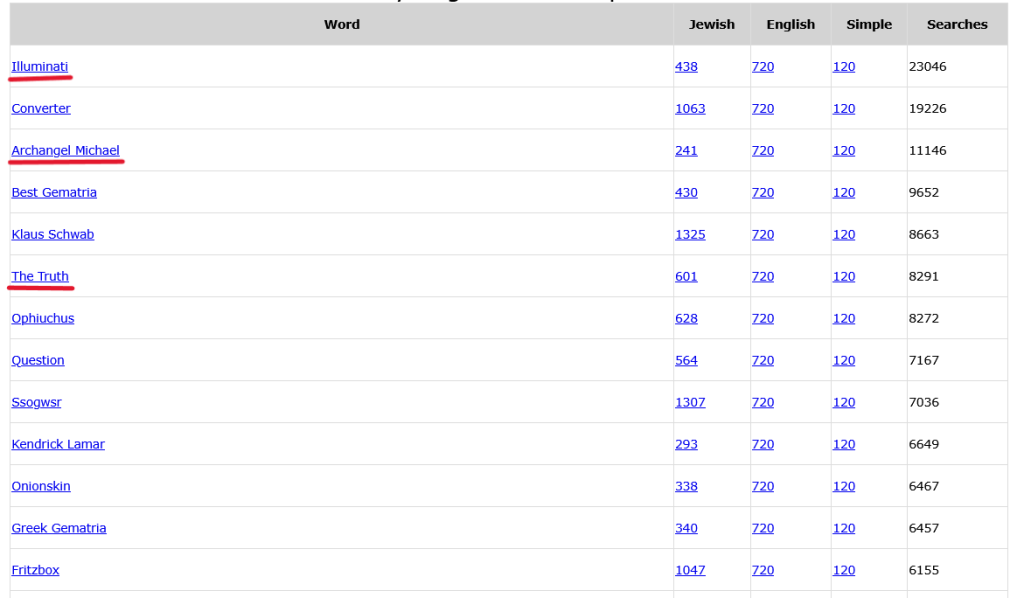Select the Question word link
This screenshot has height=598, width=1024.
pos(38,361)
